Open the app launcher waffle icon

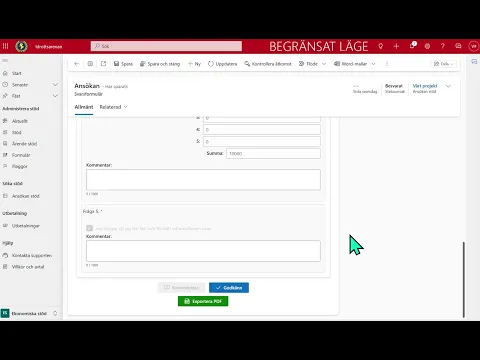(x=5, y=46)
